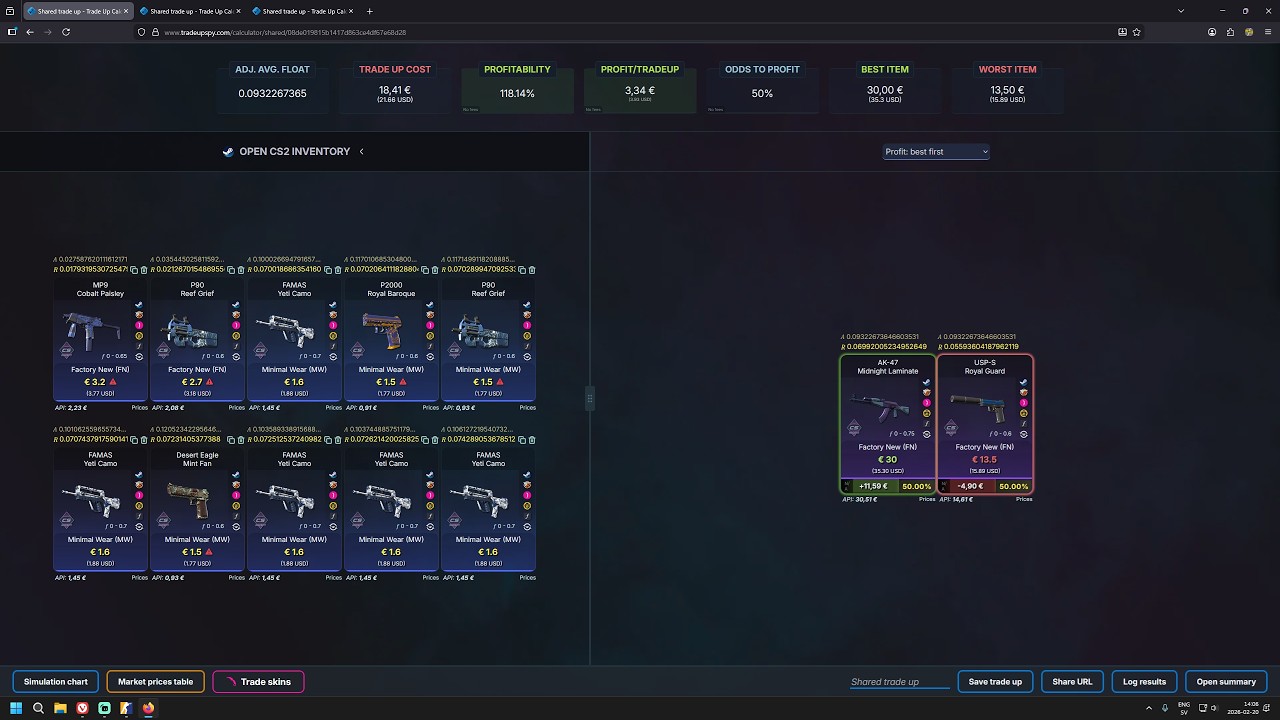Image resolution: width=1280 pixels, height=720 pixels.
Task: Open File Explorer from the taskbar
Action: coord(60,708)
